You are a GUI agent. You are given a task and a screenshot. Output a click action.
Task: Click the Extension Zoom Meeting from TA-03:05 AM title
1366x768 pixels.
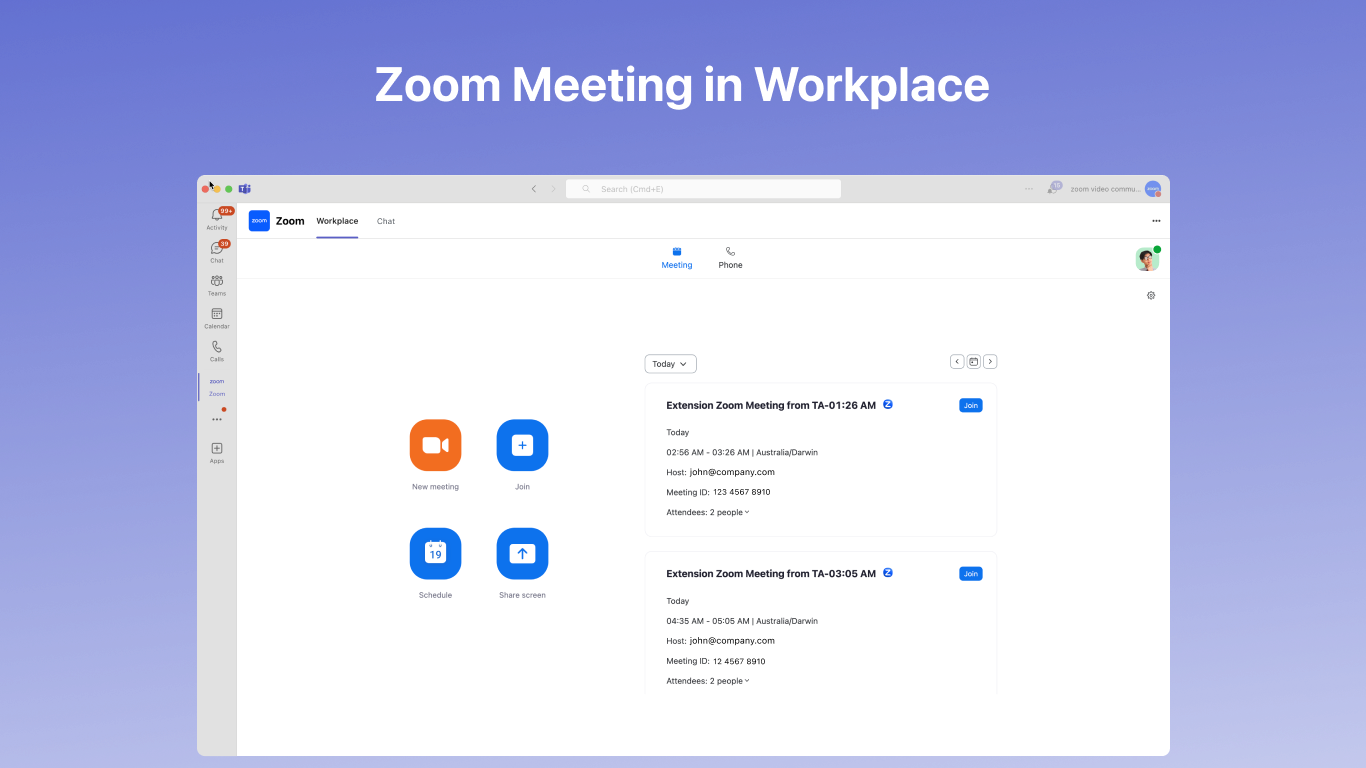pos(771,574)
